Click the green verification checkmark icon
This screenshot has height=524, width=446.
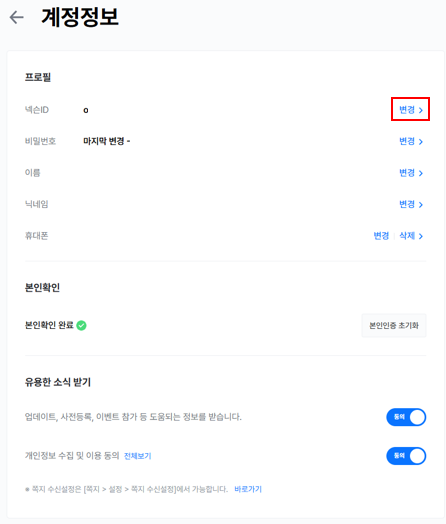tap(81, 325)
